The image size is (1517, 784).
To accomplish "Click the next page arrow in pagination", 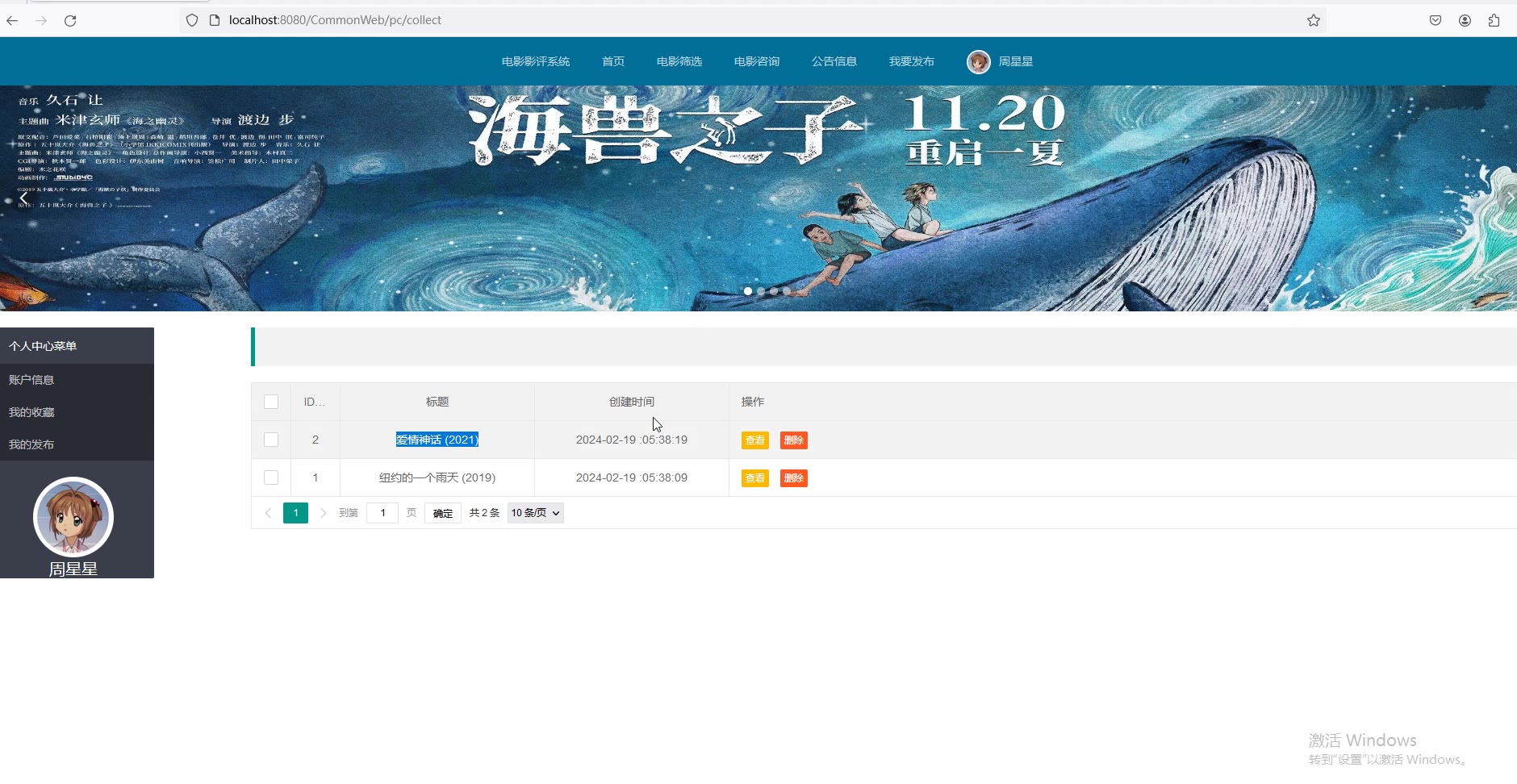I will tap(323, 513).
